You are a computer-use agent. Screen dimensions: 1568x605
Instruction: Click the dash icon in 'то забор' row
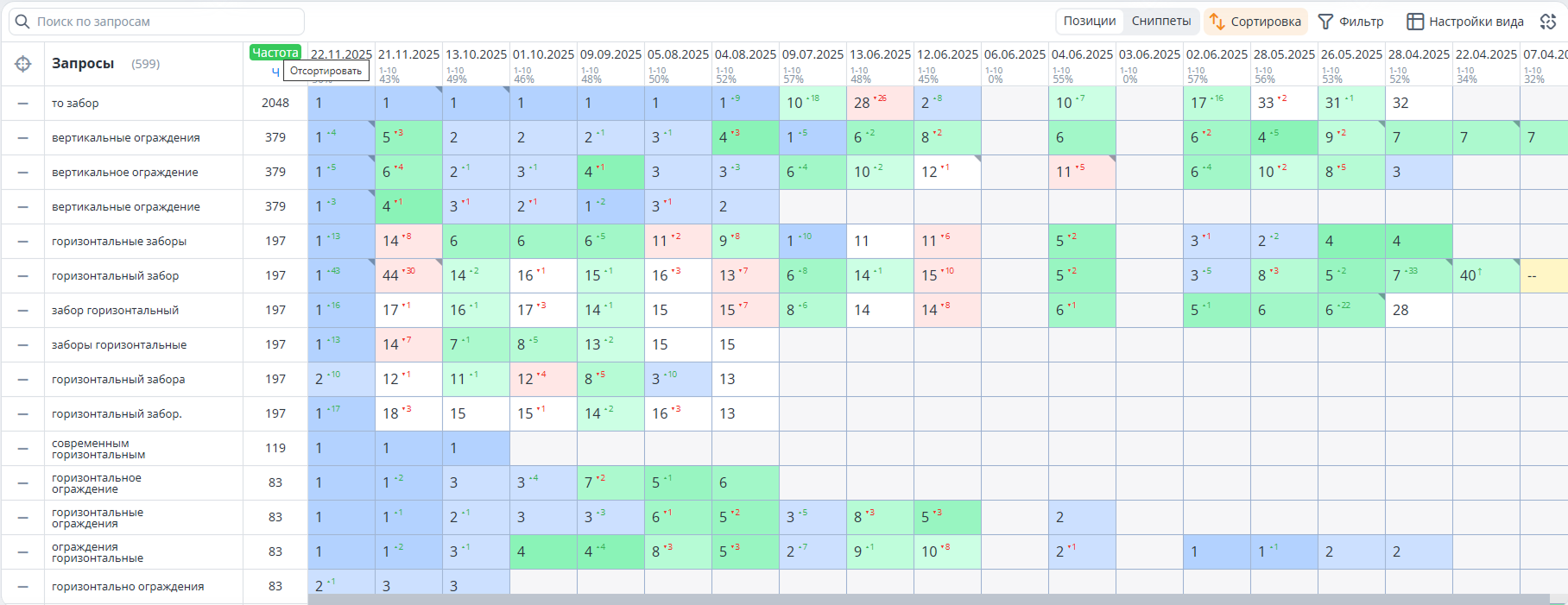23,104
